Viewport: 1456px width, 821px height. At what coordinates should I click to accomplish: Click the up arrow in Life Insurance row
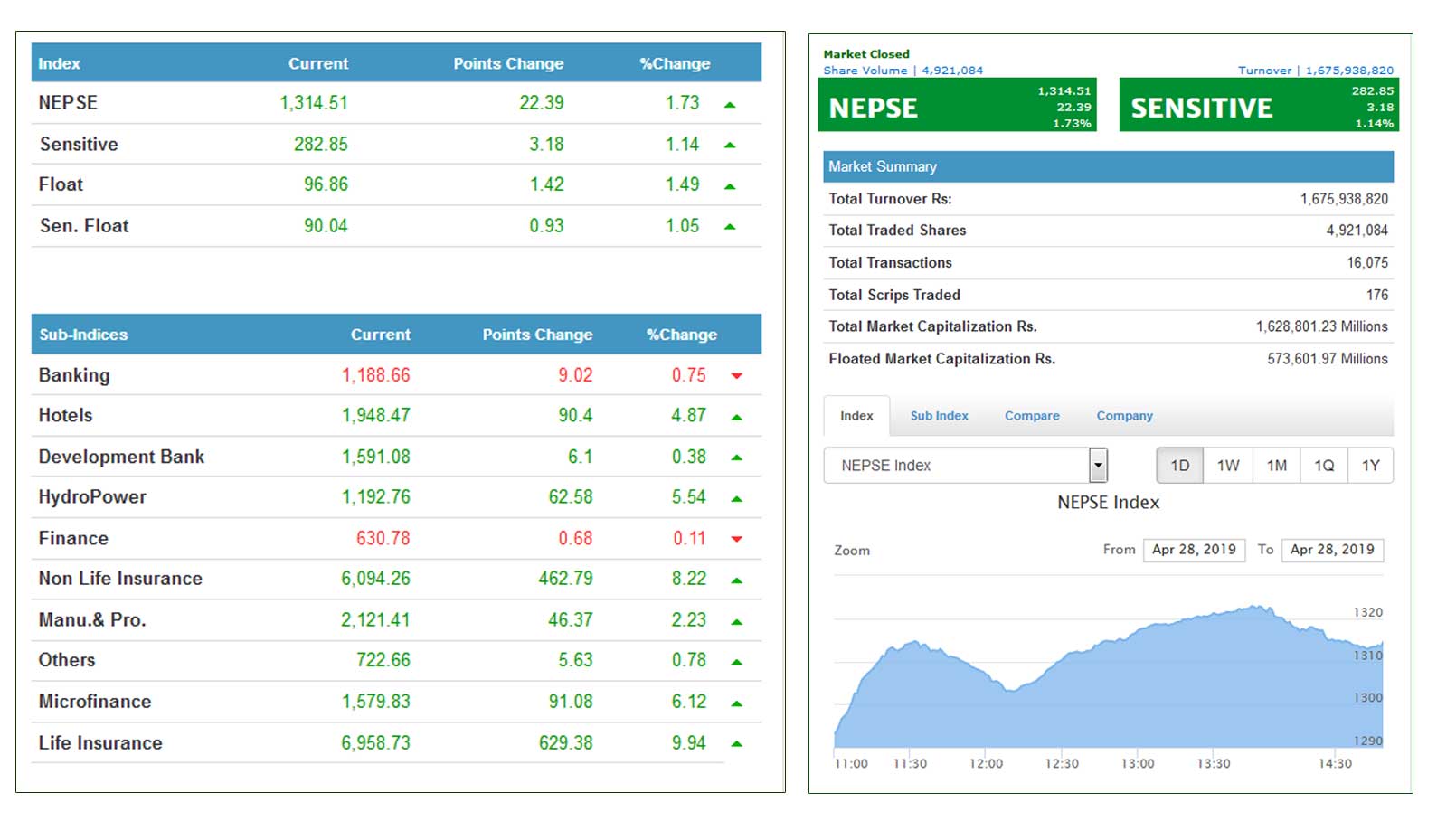tap(736, 743)
